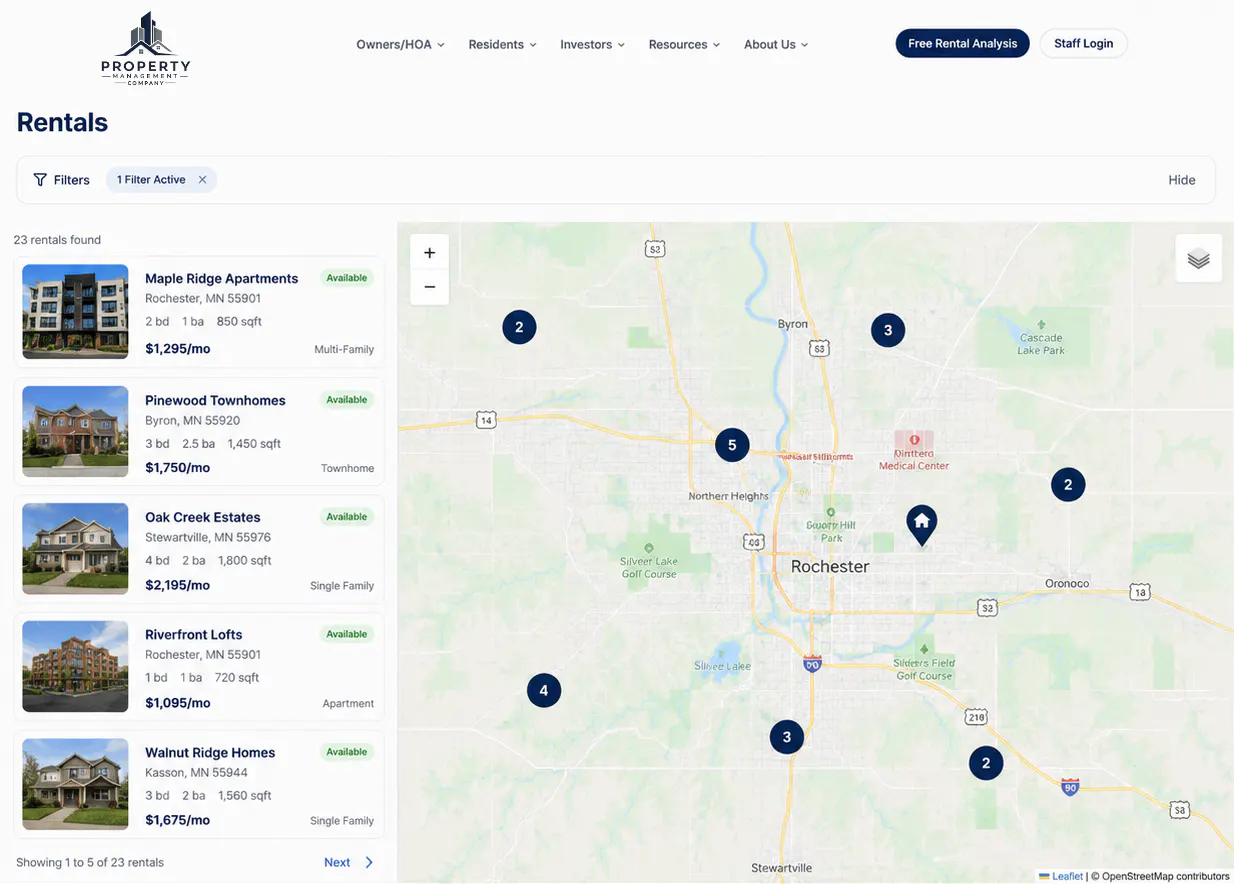Go to Next page of rentals
The image size is (1234, 884).
tap(337, 862)
